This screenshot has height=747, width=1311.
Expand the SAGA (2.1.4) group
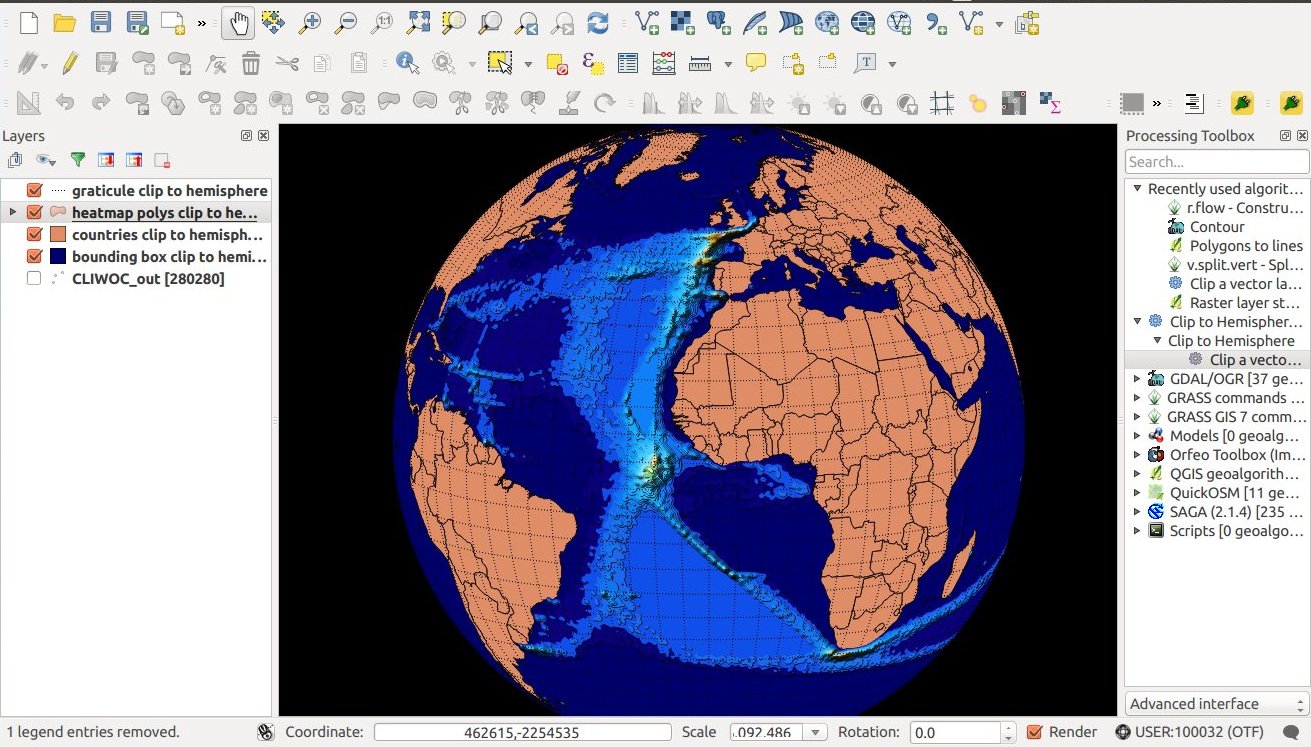tap(1137, 511)
